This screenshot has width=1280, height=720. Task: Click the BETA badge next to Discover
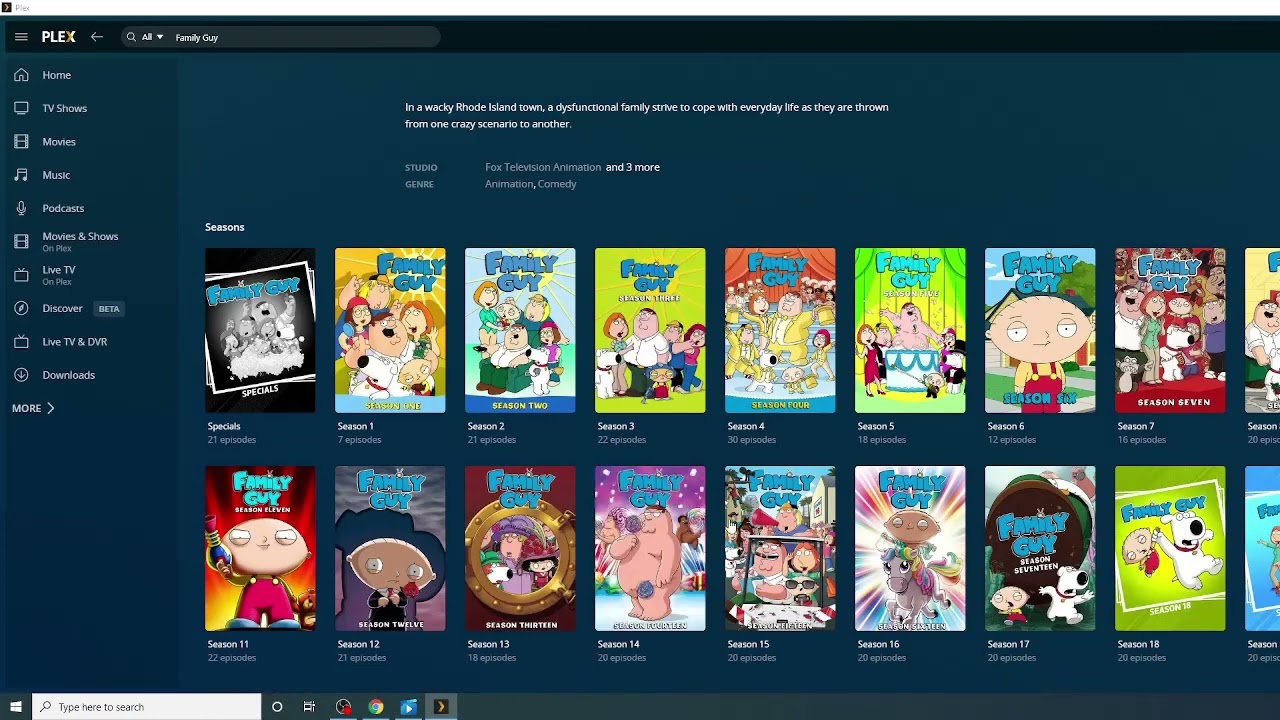[109, 309]
